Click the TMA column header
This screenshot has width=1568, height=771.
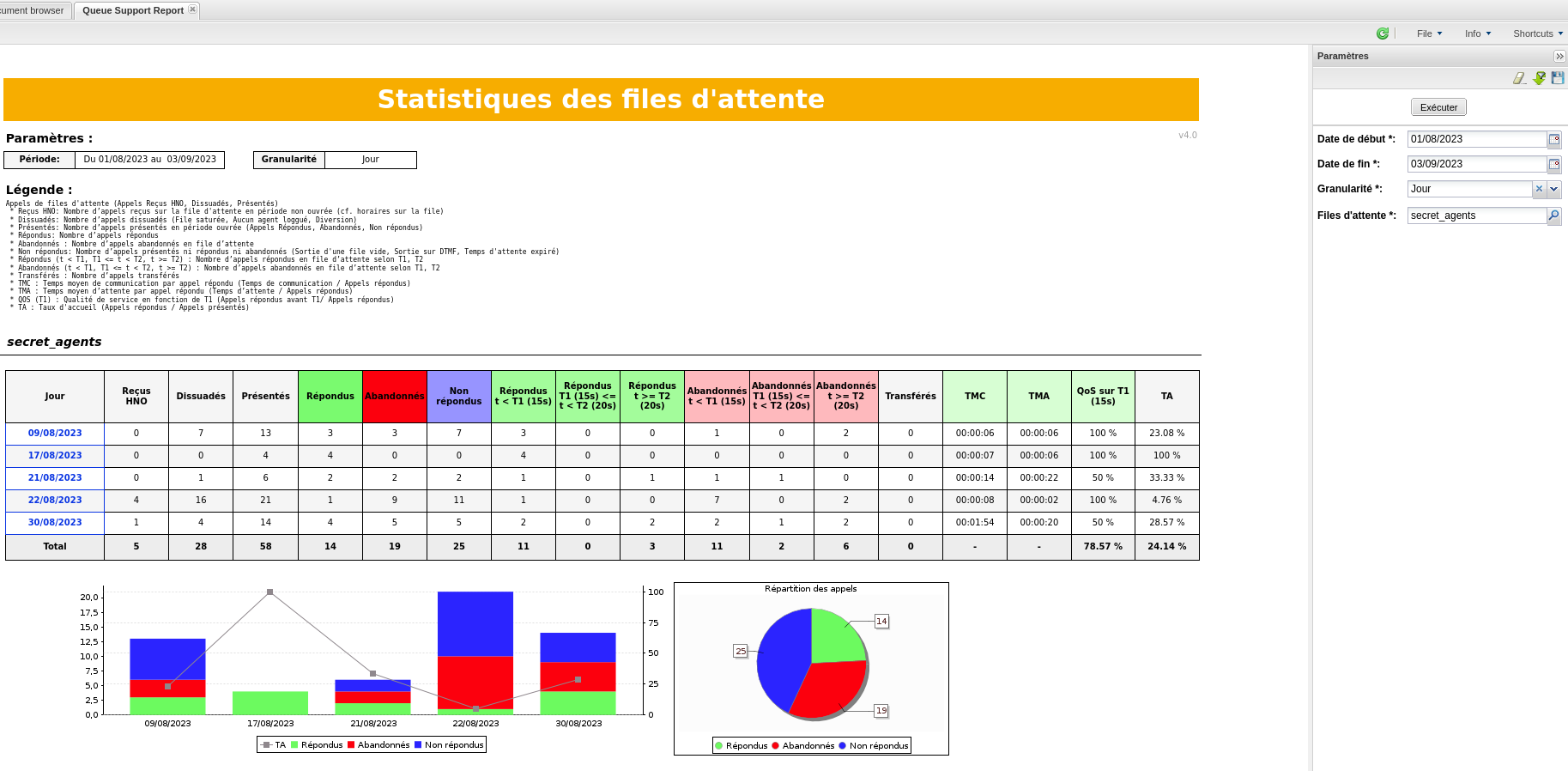(x=1039, y=397)
